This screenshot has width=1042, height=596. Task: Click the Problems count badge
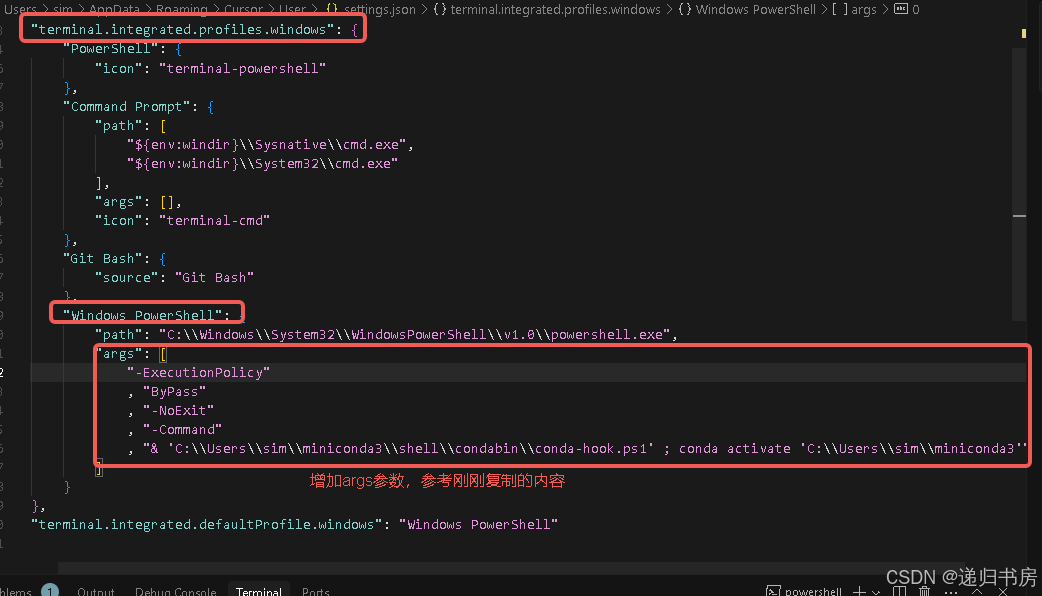point(50,589)
